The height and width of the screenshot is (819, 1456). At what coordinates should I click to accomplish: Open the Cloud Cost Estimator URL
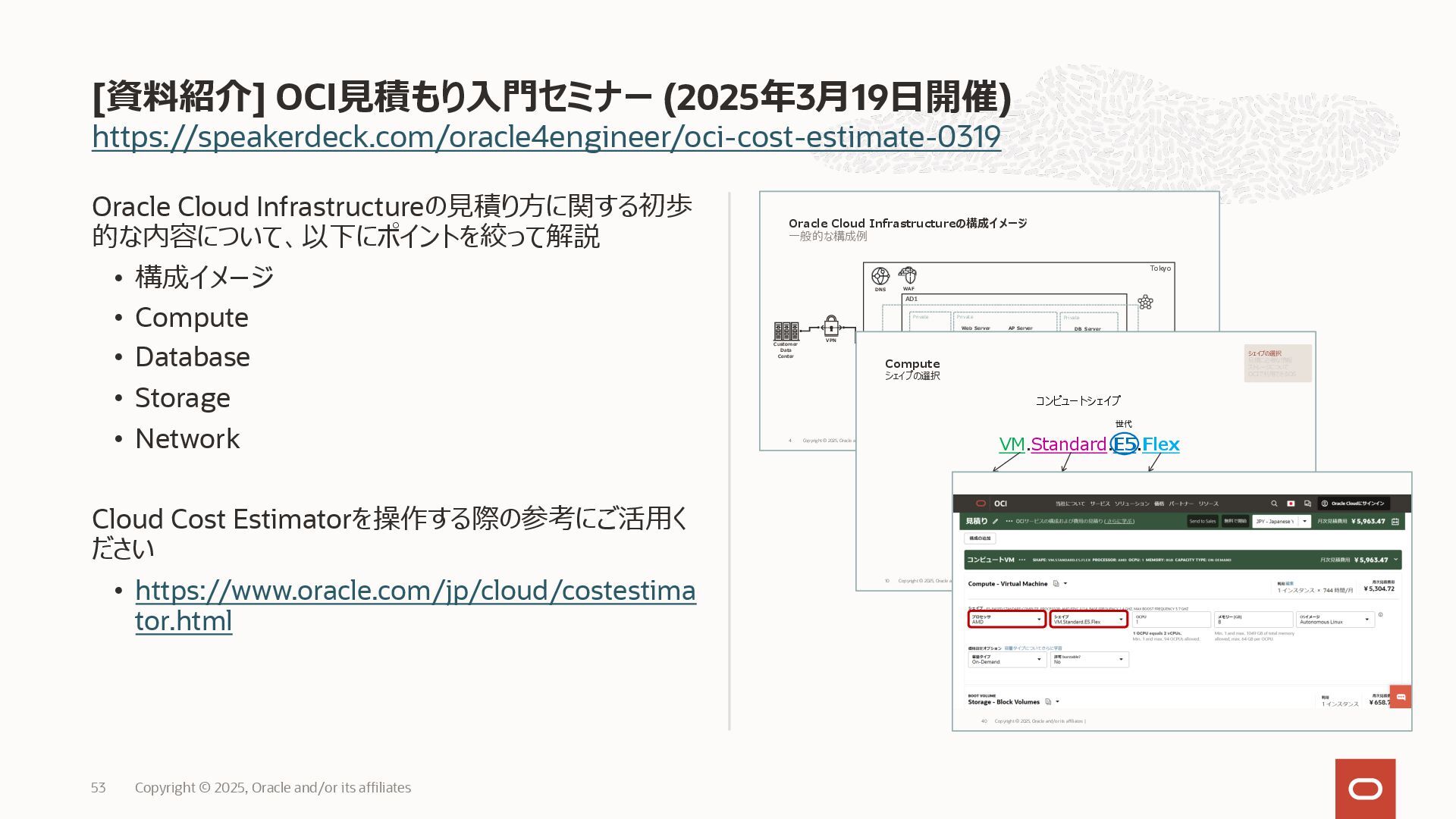pos(415,591)
